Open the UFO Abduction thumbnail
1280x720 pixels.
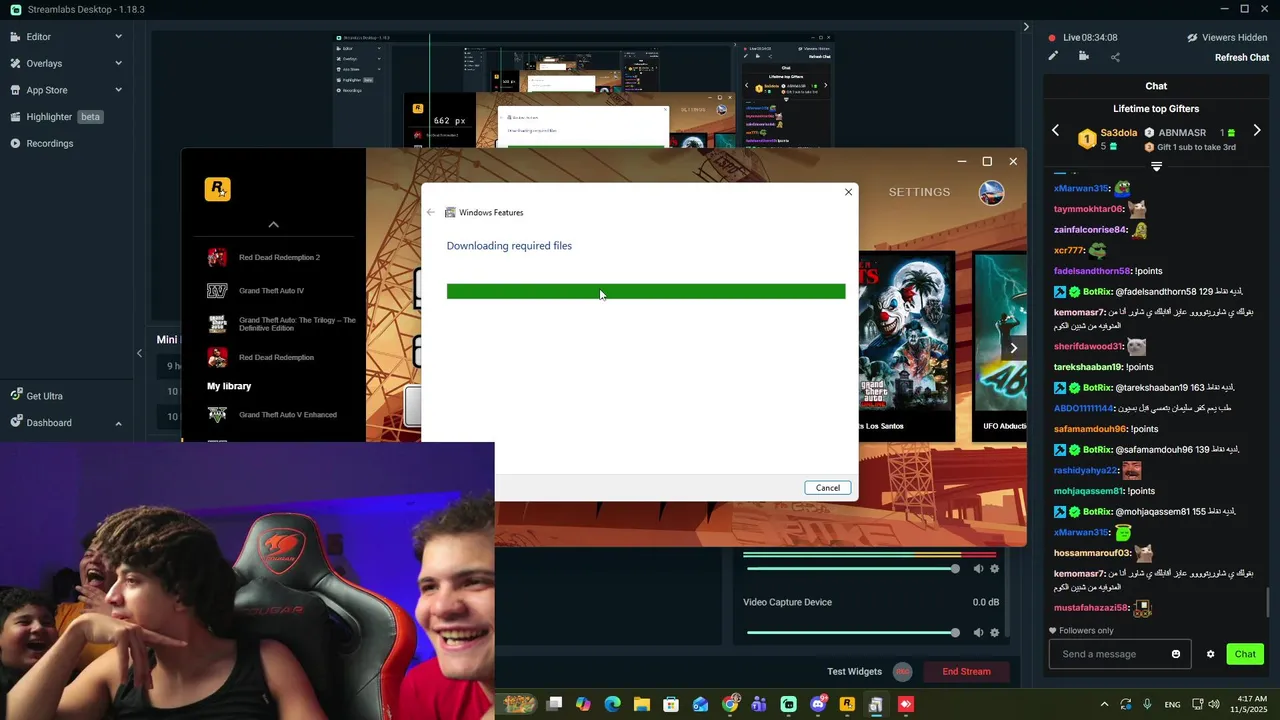coord(1000,346)
